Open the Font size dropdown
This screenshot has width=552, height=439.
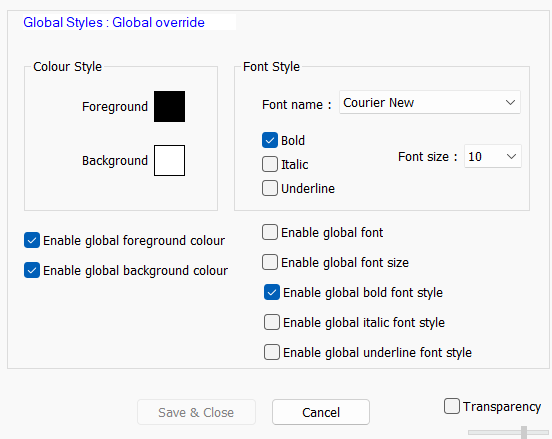pos(493,156)
